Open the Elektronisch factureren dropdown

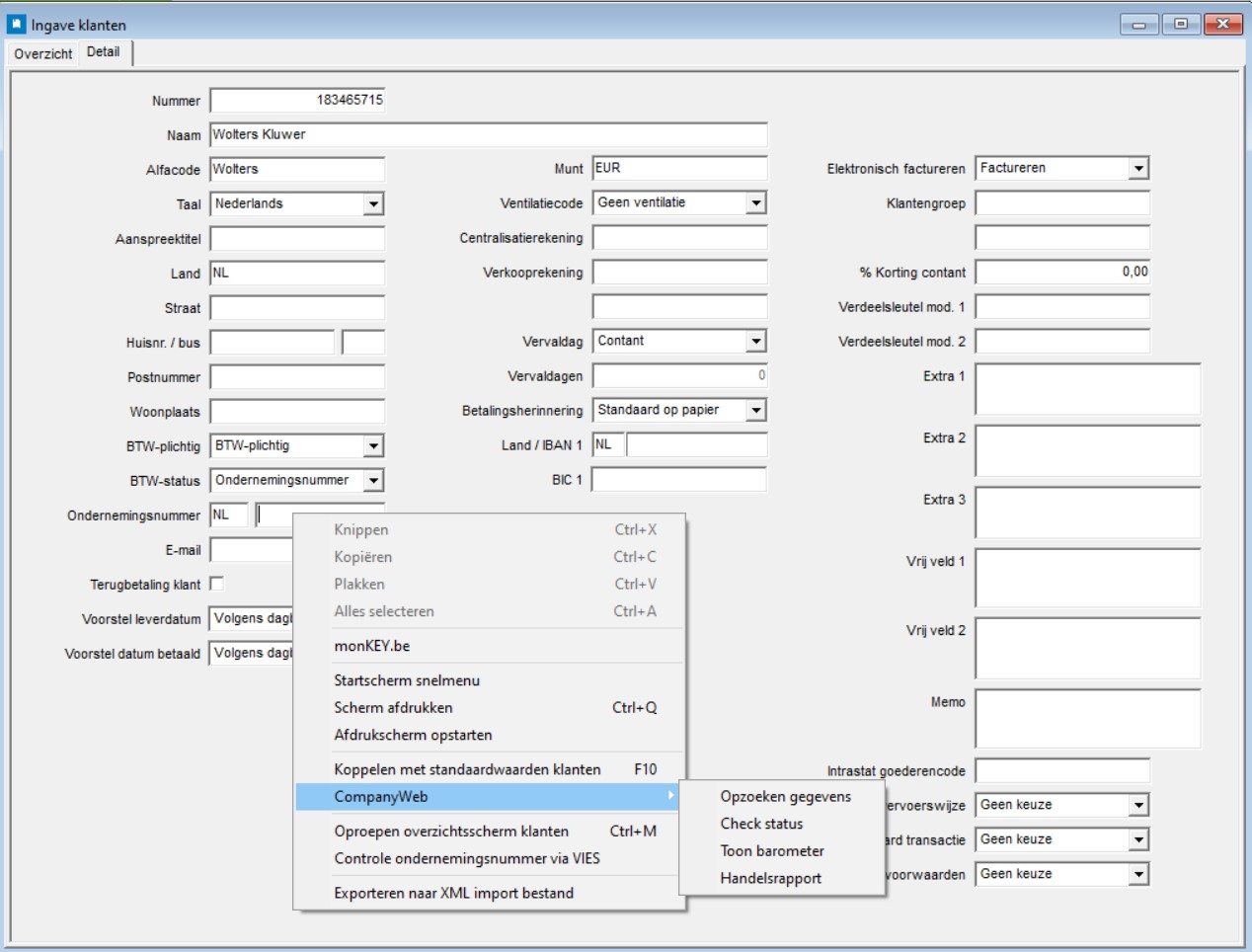pyautogui.click(x=1138, y=169)
